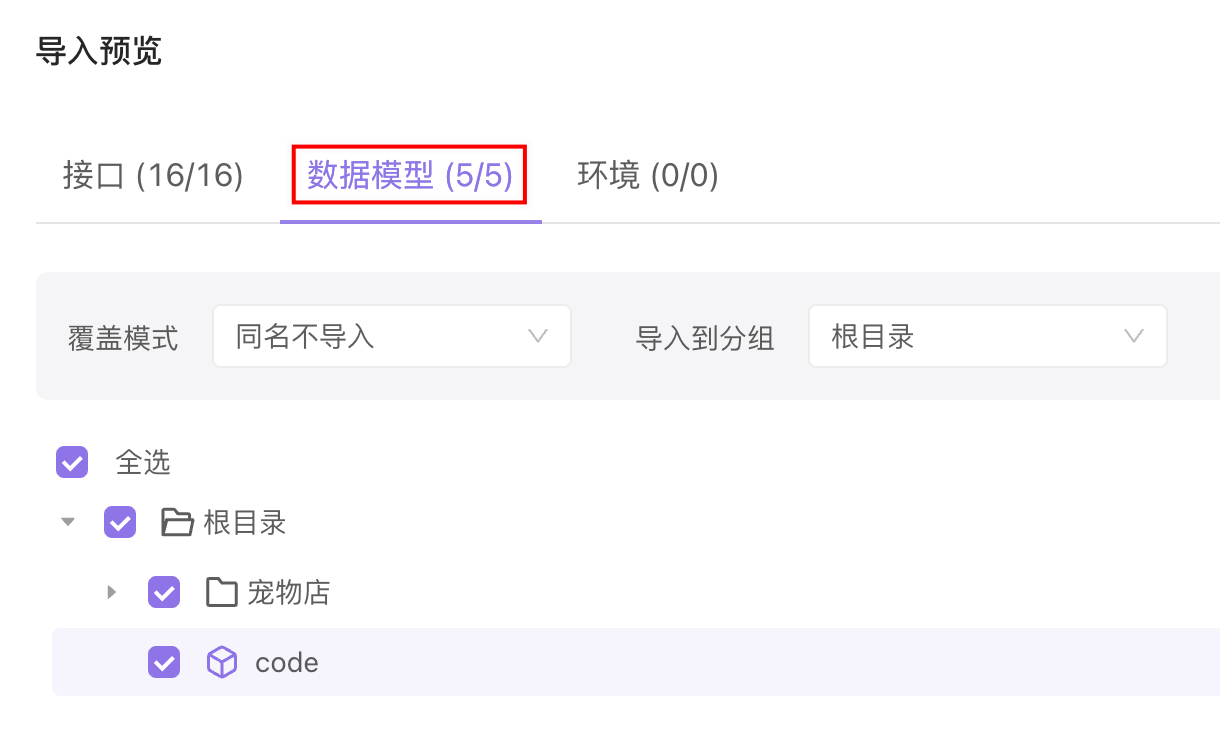Open the 覆盖模式 dropdown
This screenshot has height=738, width=1220.
391,336
